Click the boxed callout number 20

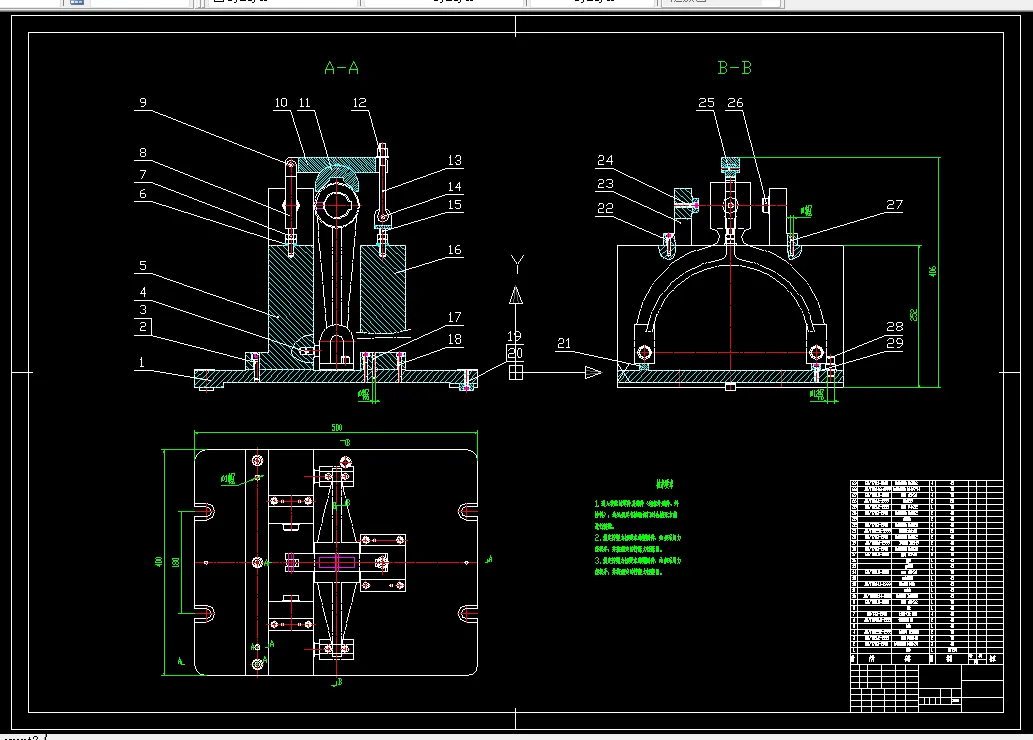pyautogui.click(x=515, y=353)
